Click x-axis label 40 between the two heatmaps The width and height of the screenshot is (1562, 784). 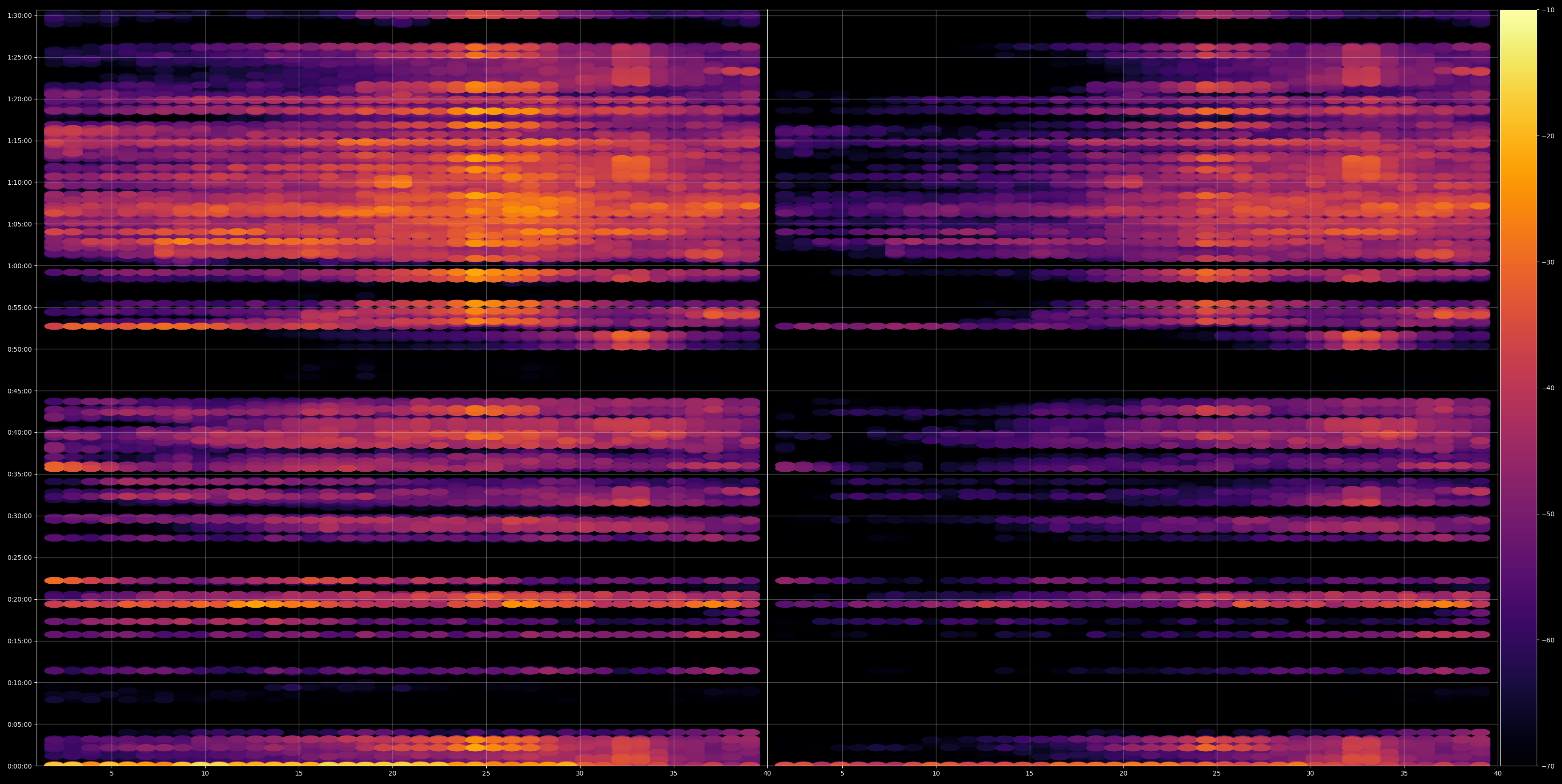767,774
